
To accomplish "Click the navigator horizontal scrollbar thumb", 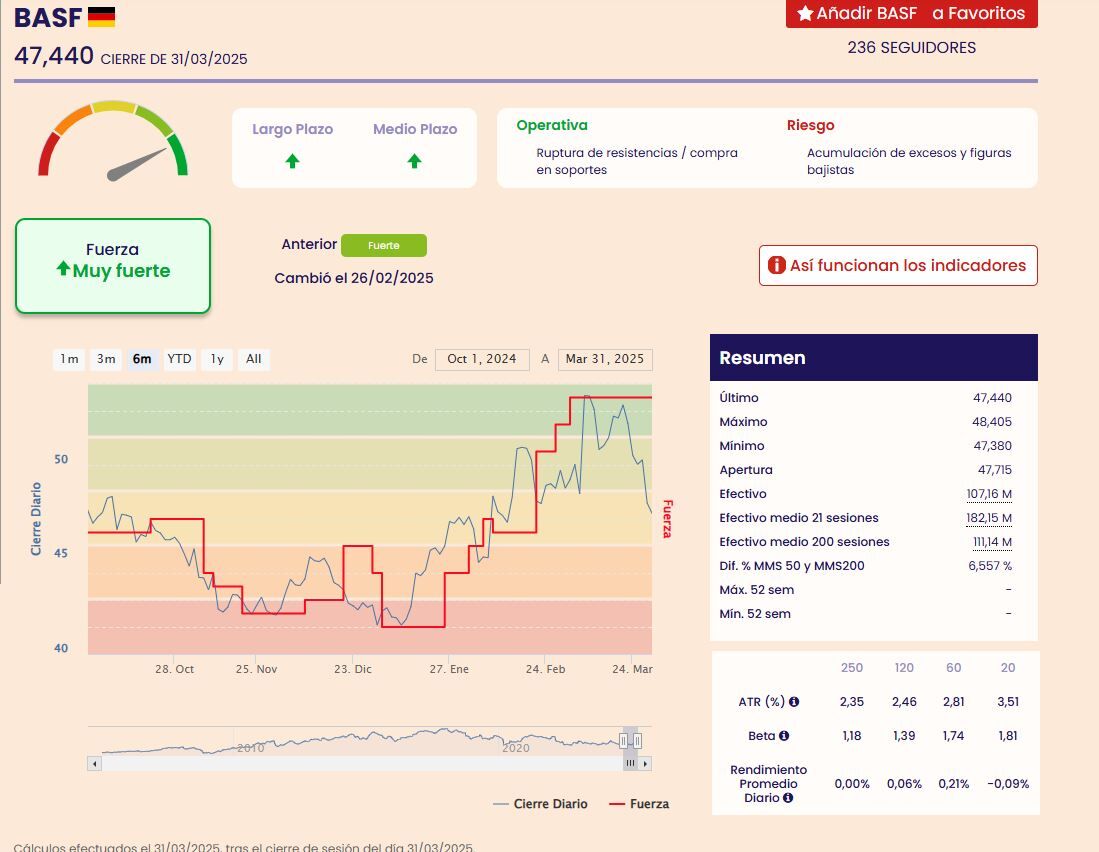I will tap(630, 763).
